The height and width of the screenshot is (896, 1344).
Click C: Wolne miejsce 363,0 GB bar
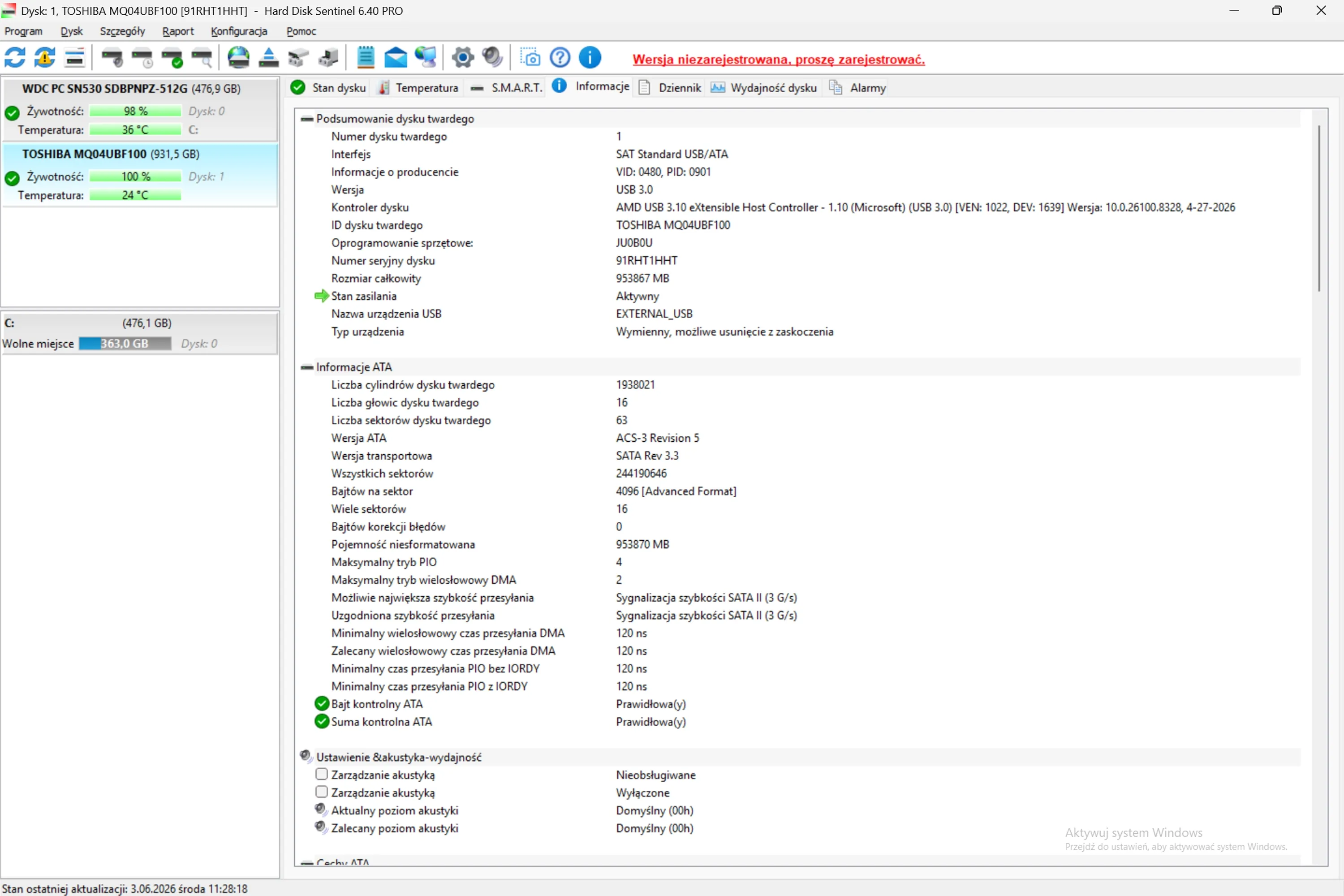point(125,344)
